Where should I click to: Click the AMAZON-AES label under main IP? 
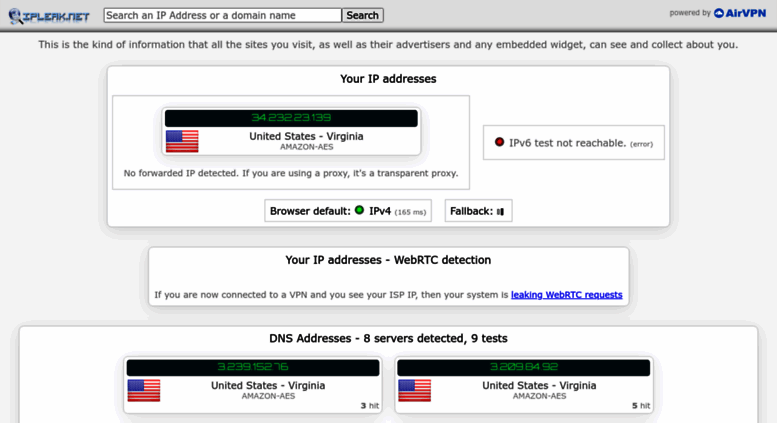click(x=306, y=147)
